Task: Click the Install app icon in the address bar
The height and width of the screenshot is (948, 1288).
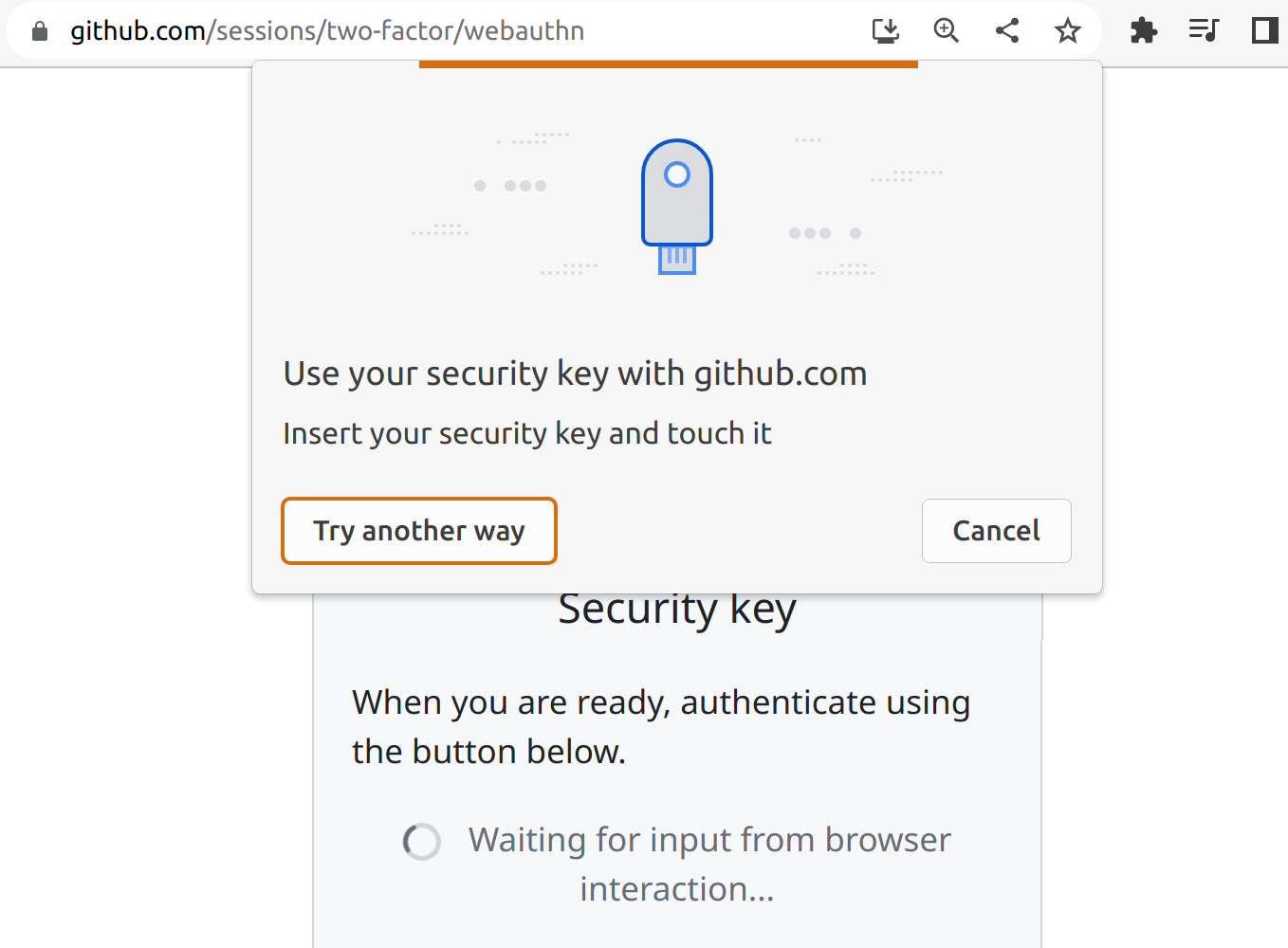Action: [885, 31]
